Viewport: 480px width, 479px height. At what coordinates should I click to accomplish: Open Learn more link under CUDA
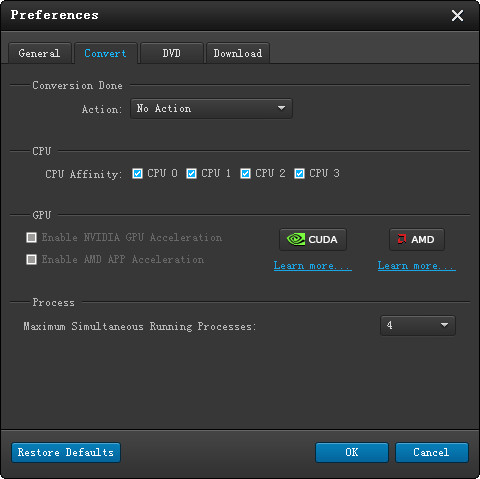pos(312,266)
